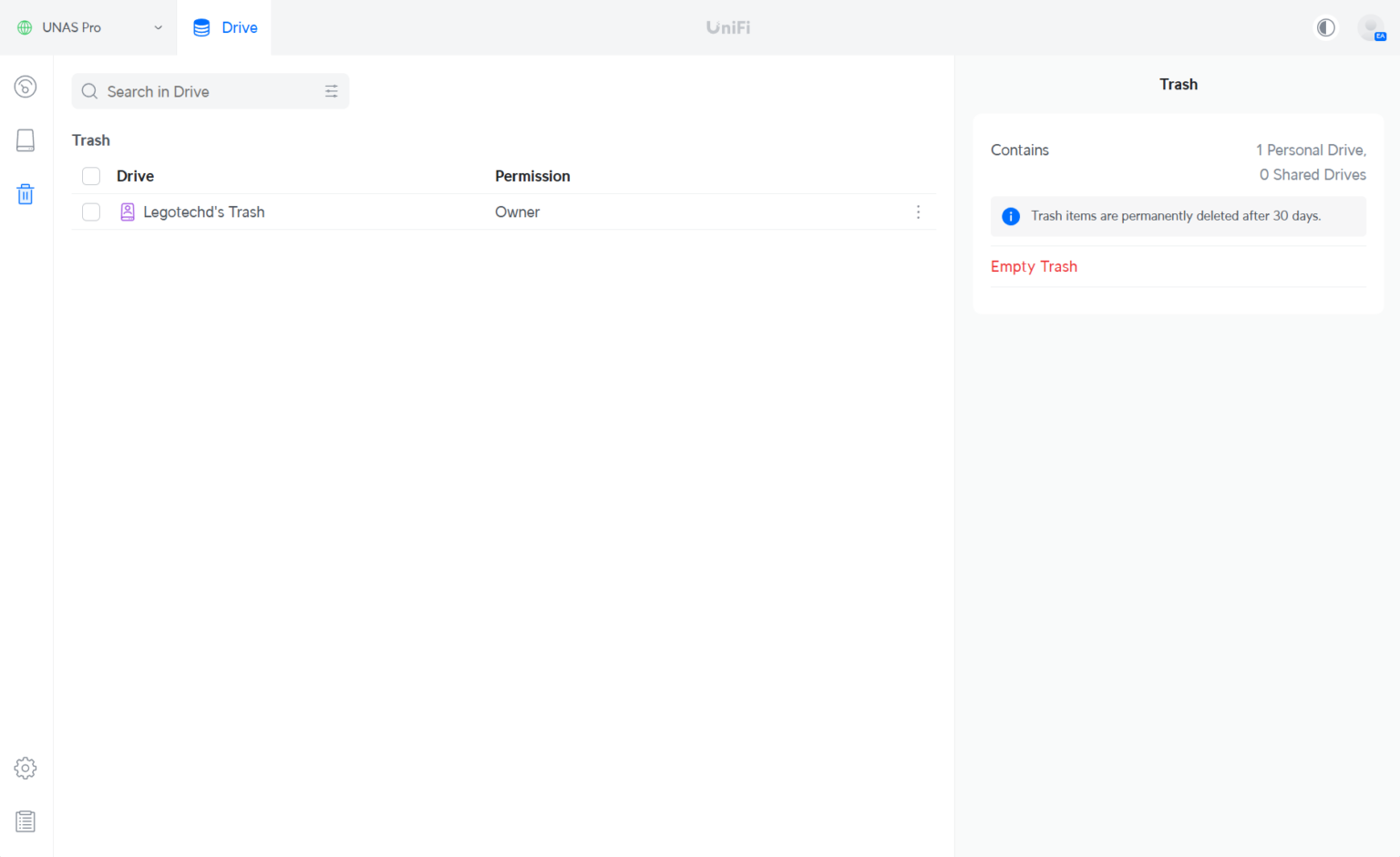Click the Trash title in right panel

click(1179, 84)
